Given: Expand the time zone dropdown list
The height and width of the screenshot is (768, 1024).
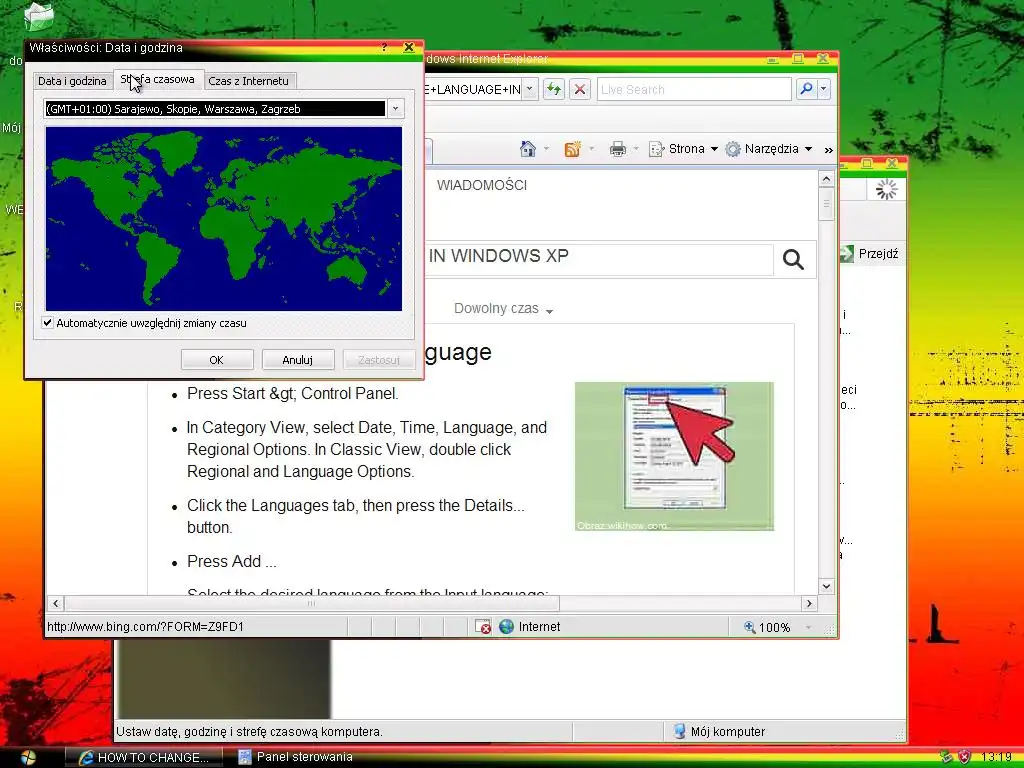Looking at the screenshot, I should tap(396, 108).
